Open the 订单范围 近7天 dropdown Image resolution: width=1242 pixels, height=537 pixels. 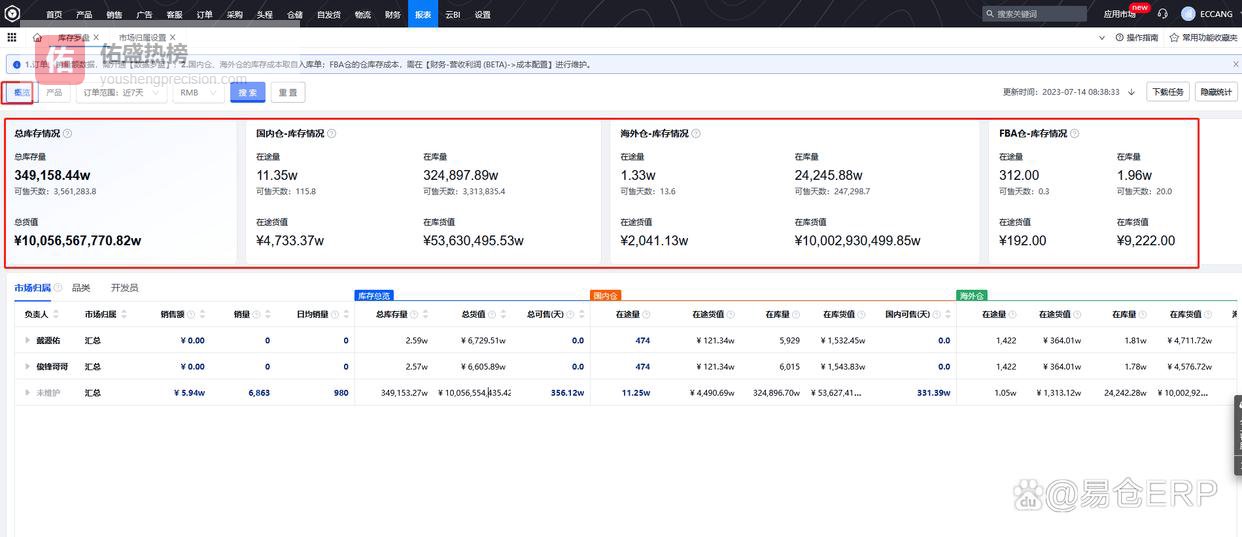pos(121,92)
